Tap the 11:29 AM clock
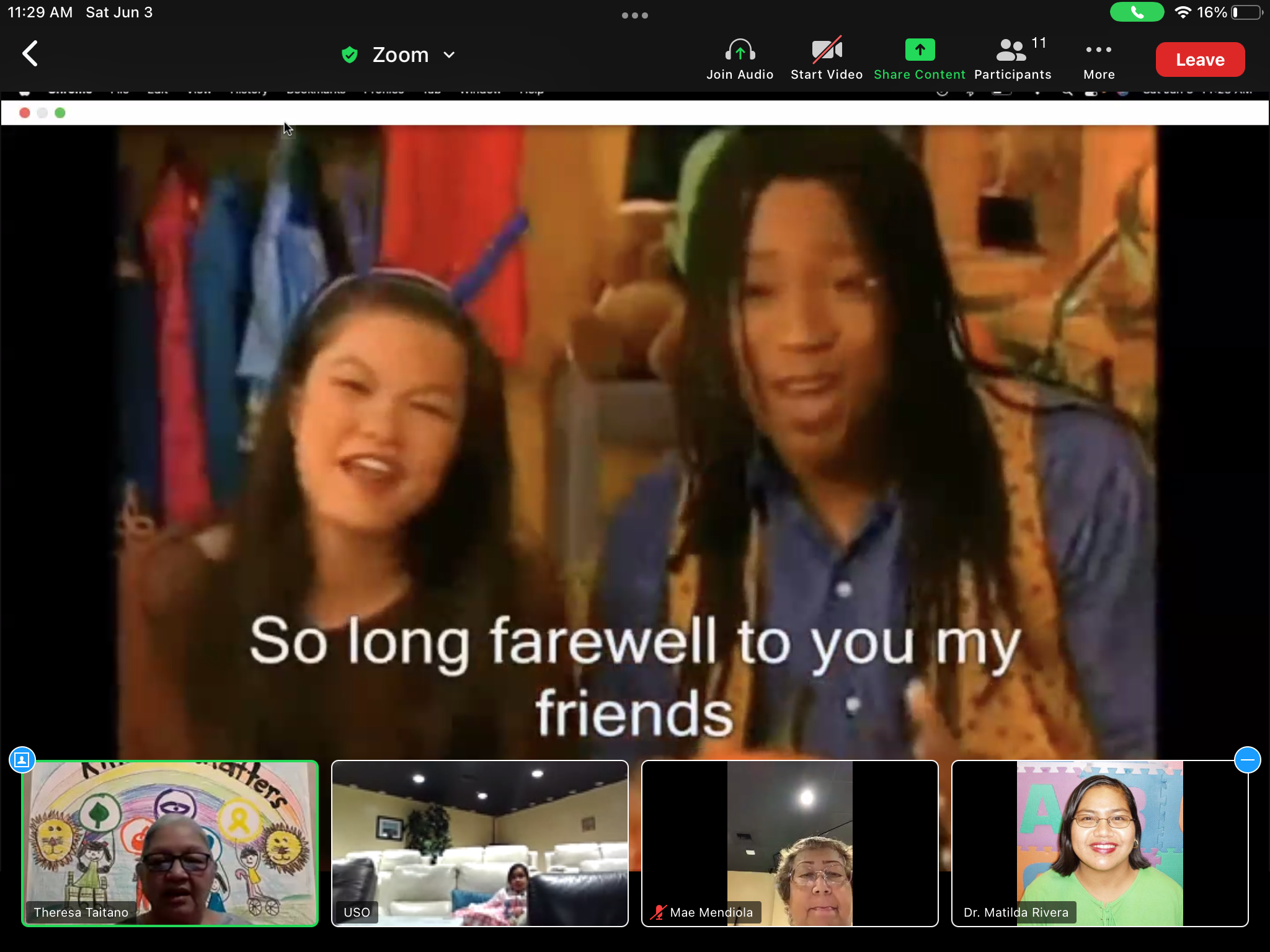Screen dimensions: 1270x952 coord(40,12)
